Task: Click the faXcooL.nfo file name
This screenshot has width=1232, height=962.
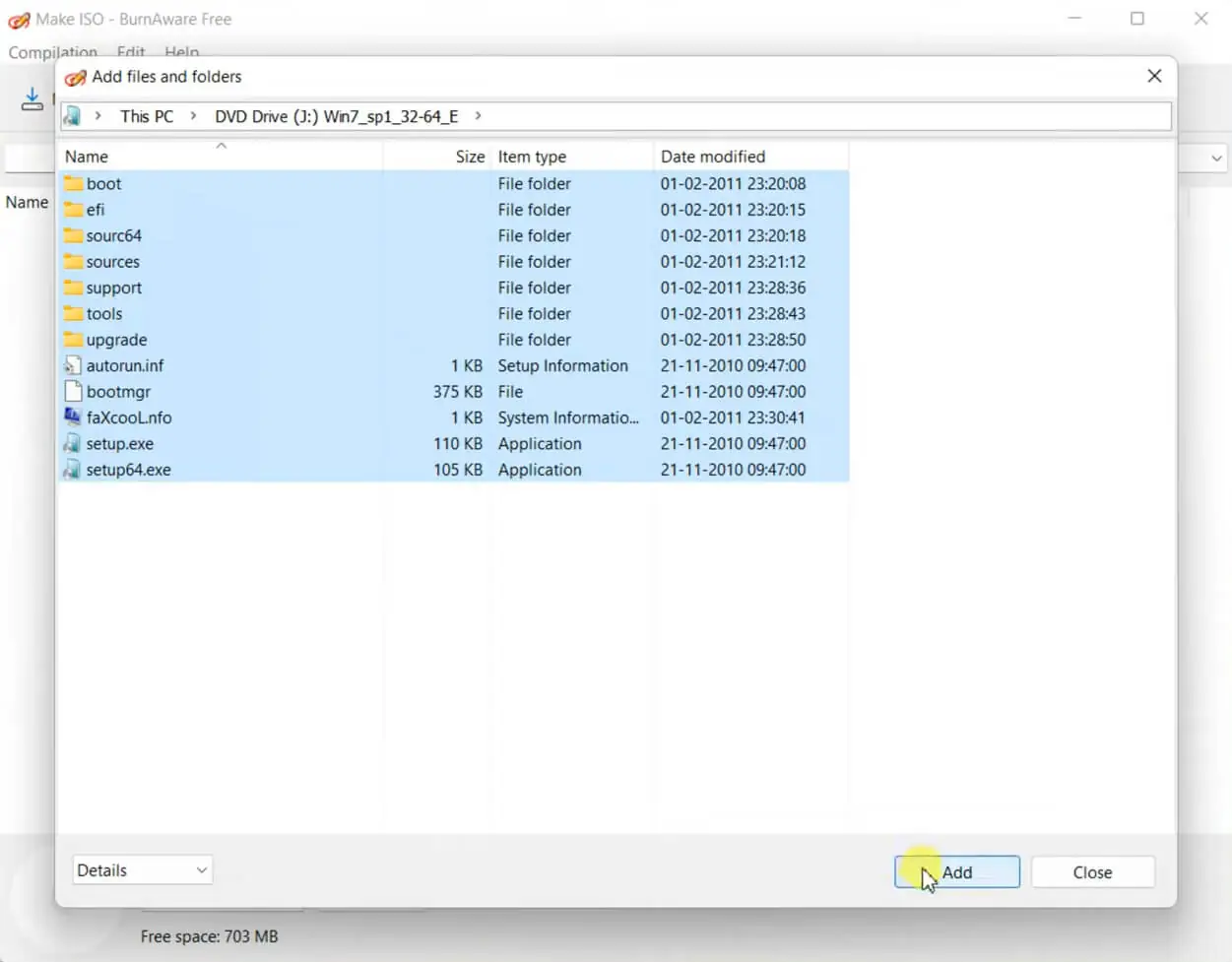Action: pyautogui.click(x=129, y=417)
